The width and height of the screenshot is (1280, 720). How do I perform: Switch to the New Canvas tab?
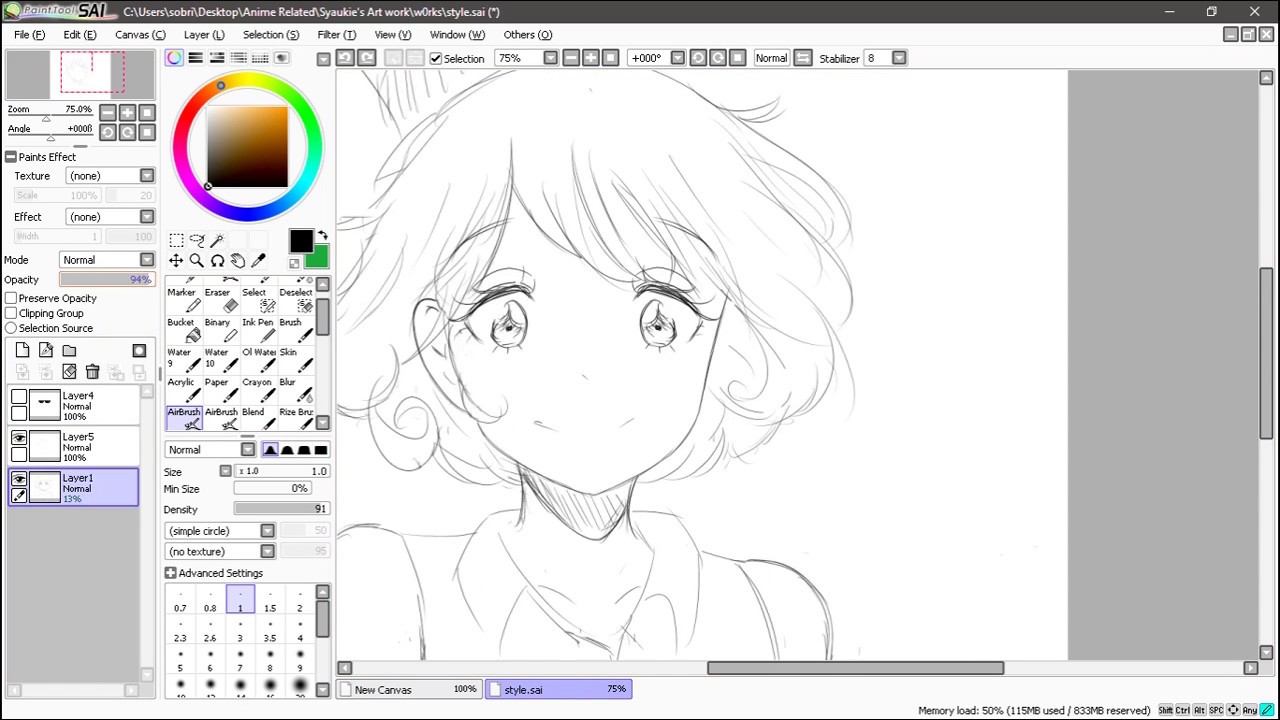pyautogui.click(x=409, y=689)
